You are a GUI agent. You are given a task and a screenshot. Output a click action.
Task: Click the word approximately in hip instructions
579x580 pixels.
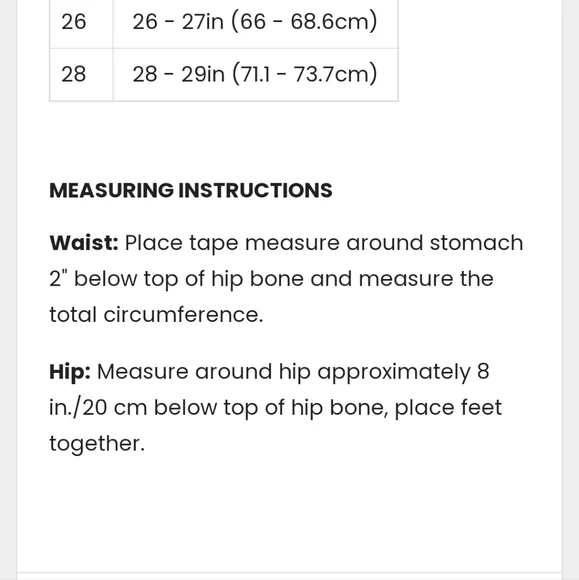tap(394, 372)
